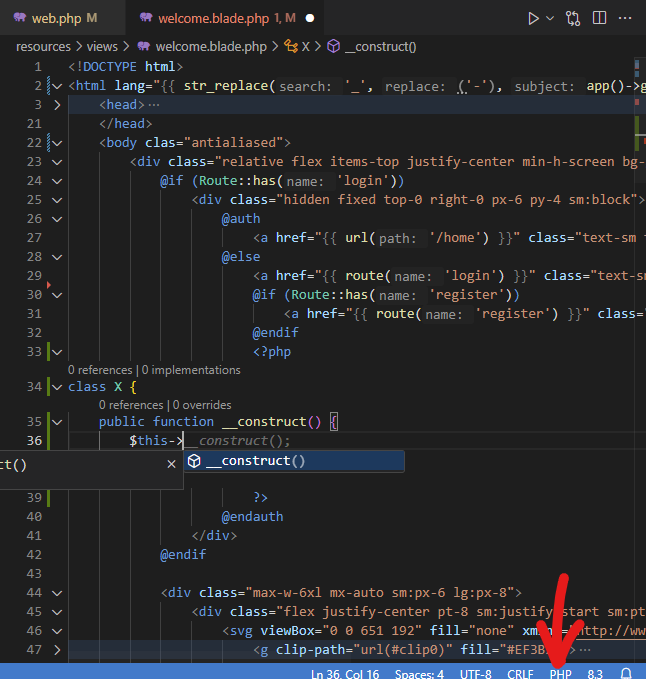This screenshot has width=646, height=679.
Task: Open notifications bell in status bar
Action: pos(627,674)
